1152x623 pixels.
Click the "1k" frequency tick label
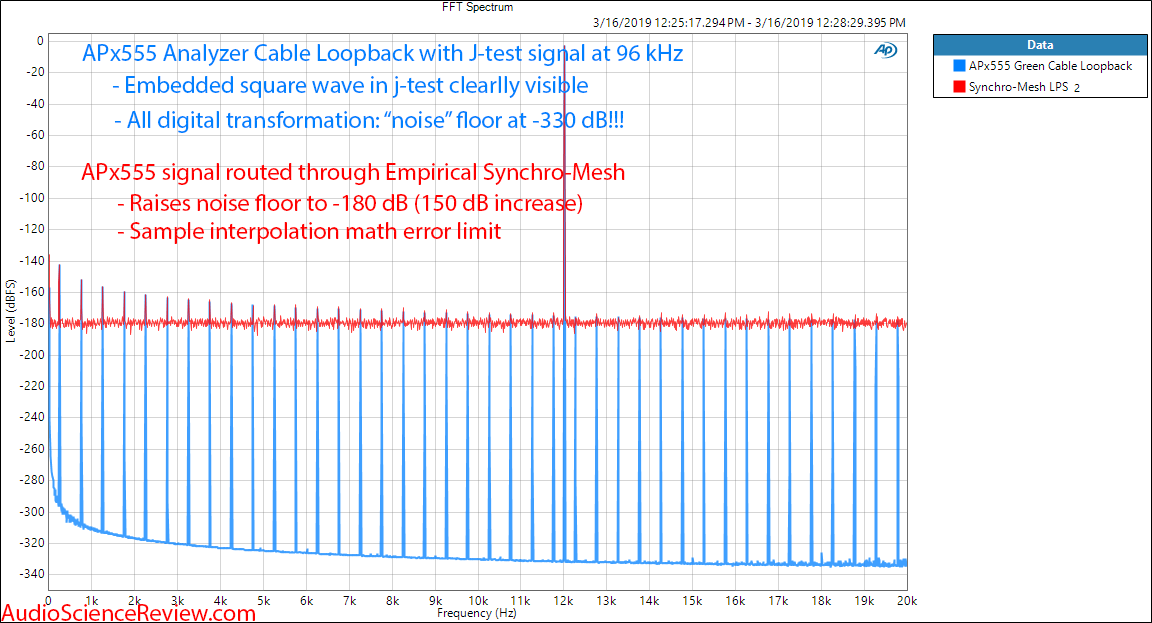click(92, 601)
